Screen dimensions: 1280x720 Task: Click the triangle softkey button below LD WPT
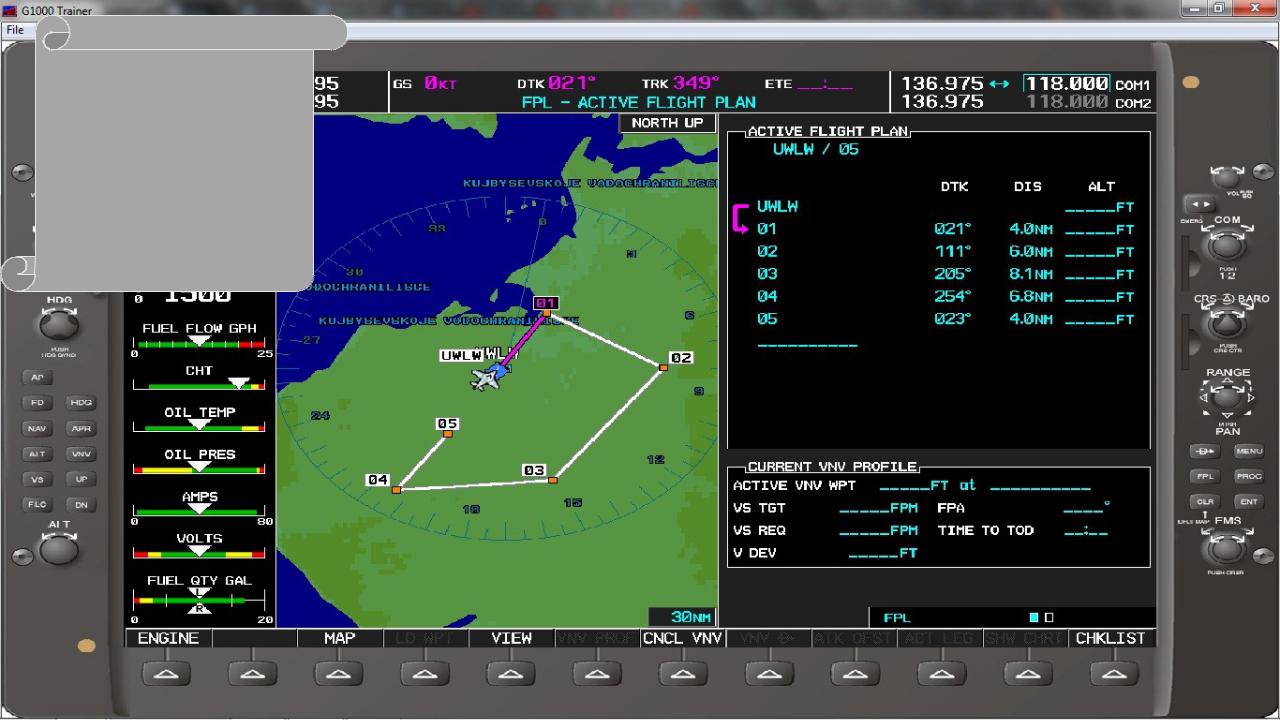425,674
